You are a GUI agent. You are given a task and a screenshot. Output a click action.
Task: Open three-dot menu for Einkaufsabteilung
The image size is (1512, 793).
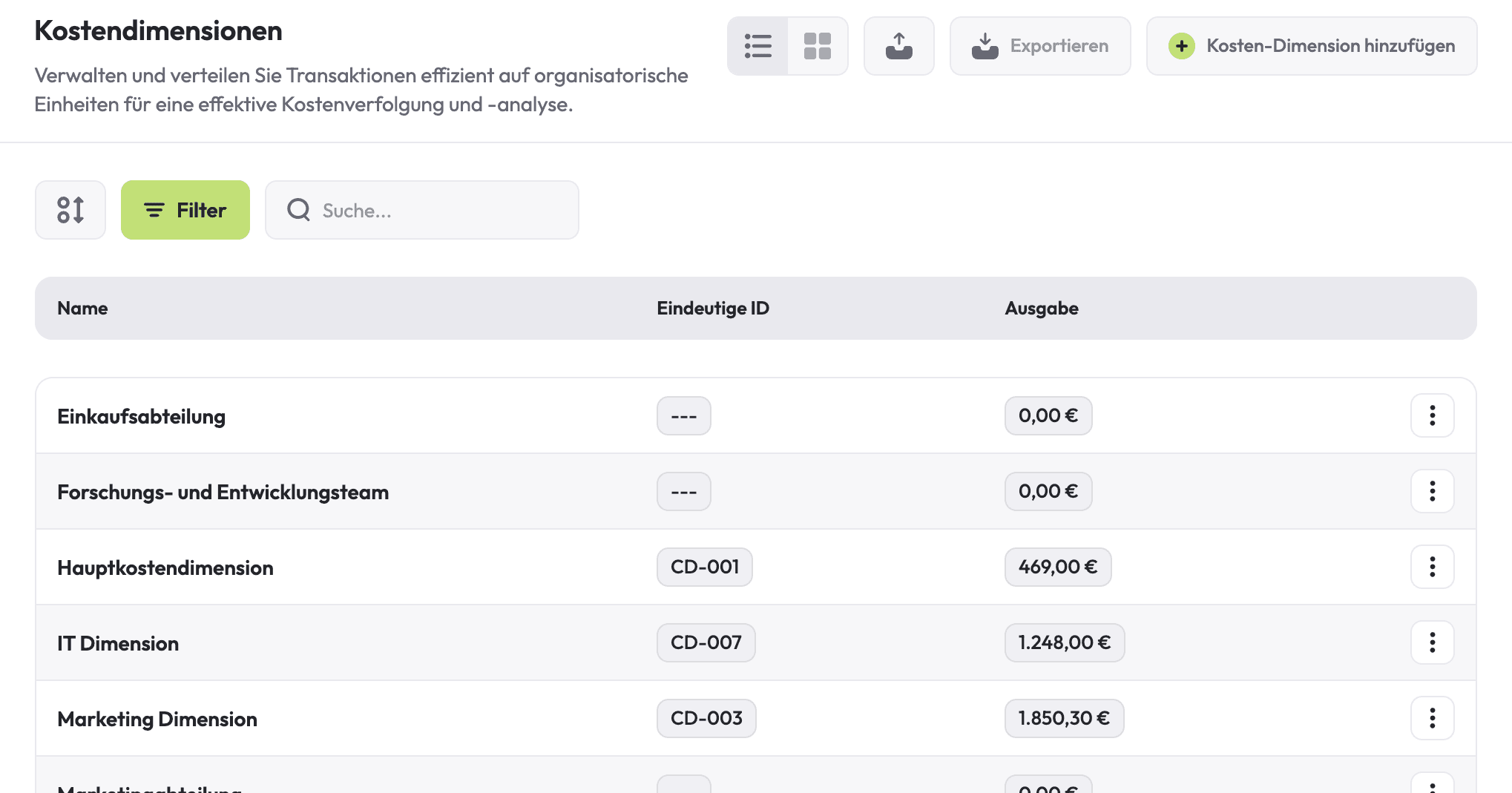1432,415
